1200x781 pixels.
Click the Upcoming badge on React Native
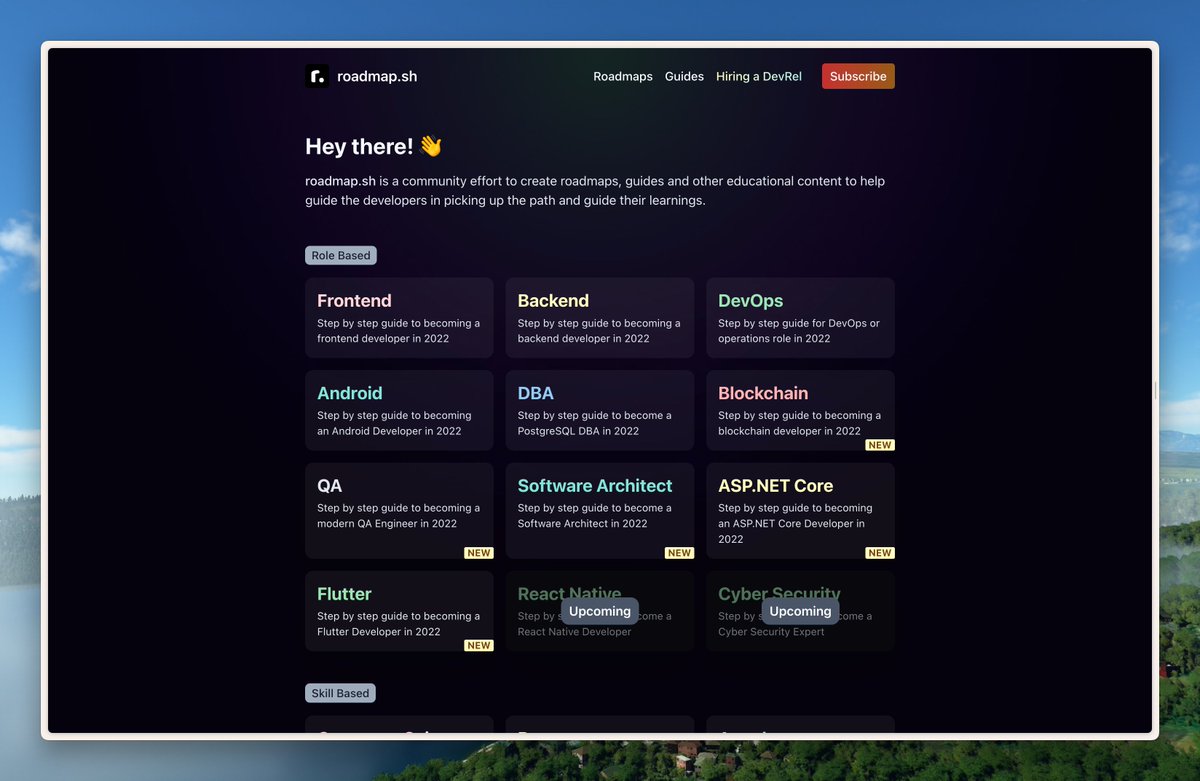point(600,611)
